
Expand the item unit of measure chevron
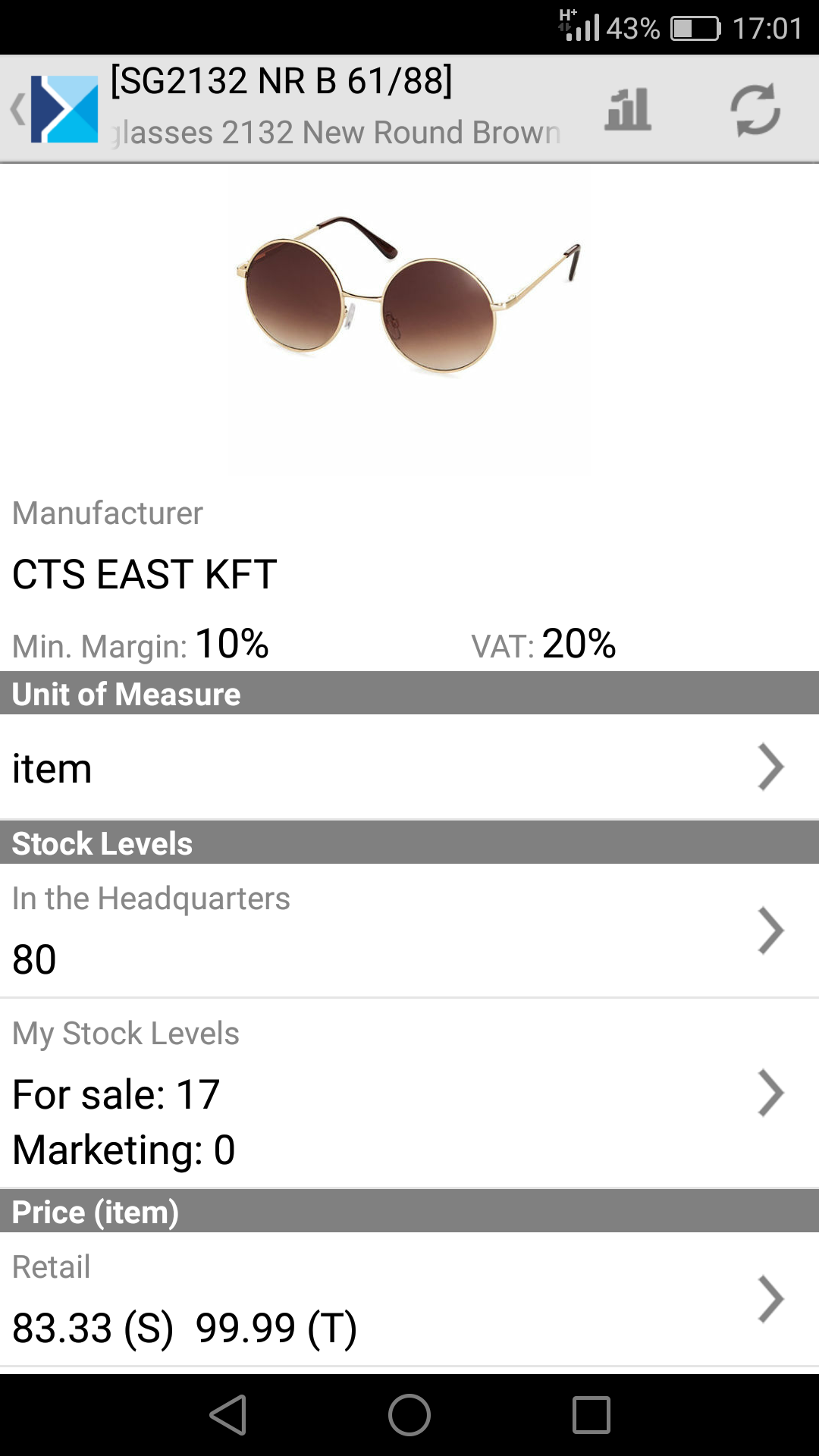click(x=770, y=767)
